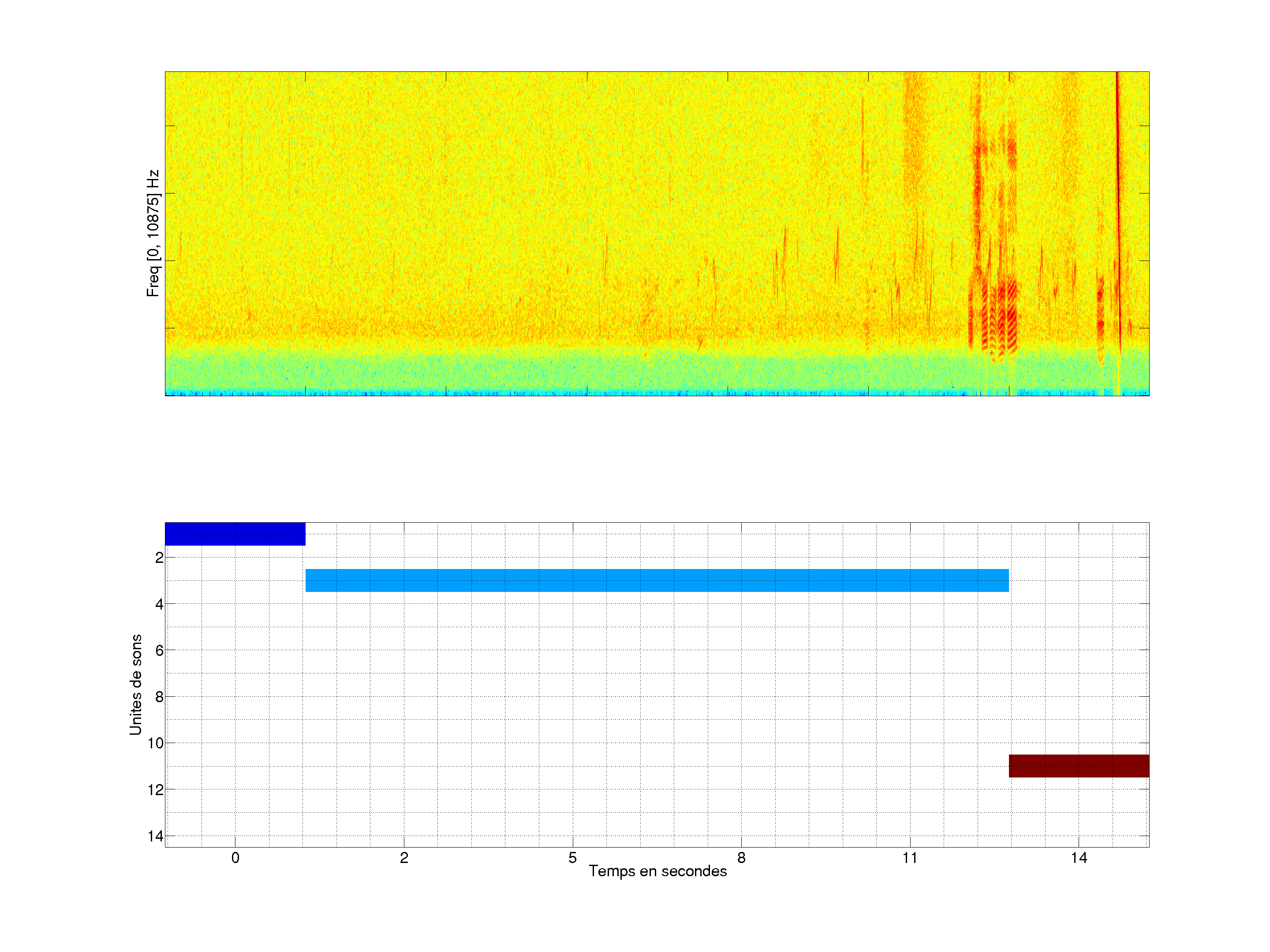Select the 'Temps en secondes' axis label

[657, 871]
